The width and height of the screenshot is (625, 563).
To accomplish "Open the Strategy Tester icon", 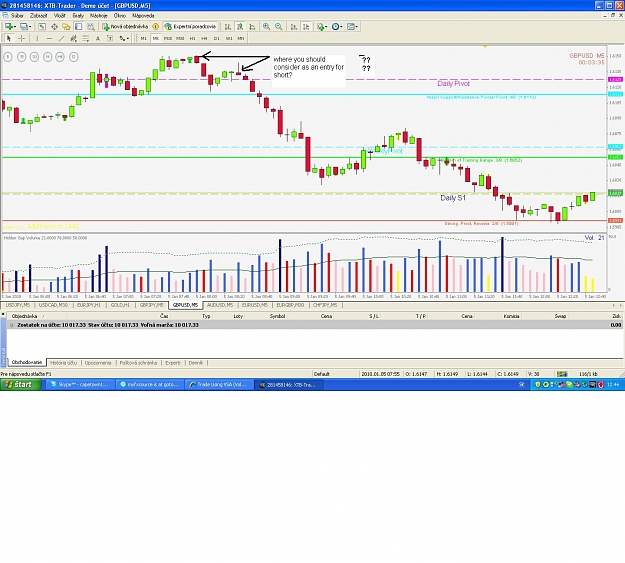I will [x=91, y=27].
